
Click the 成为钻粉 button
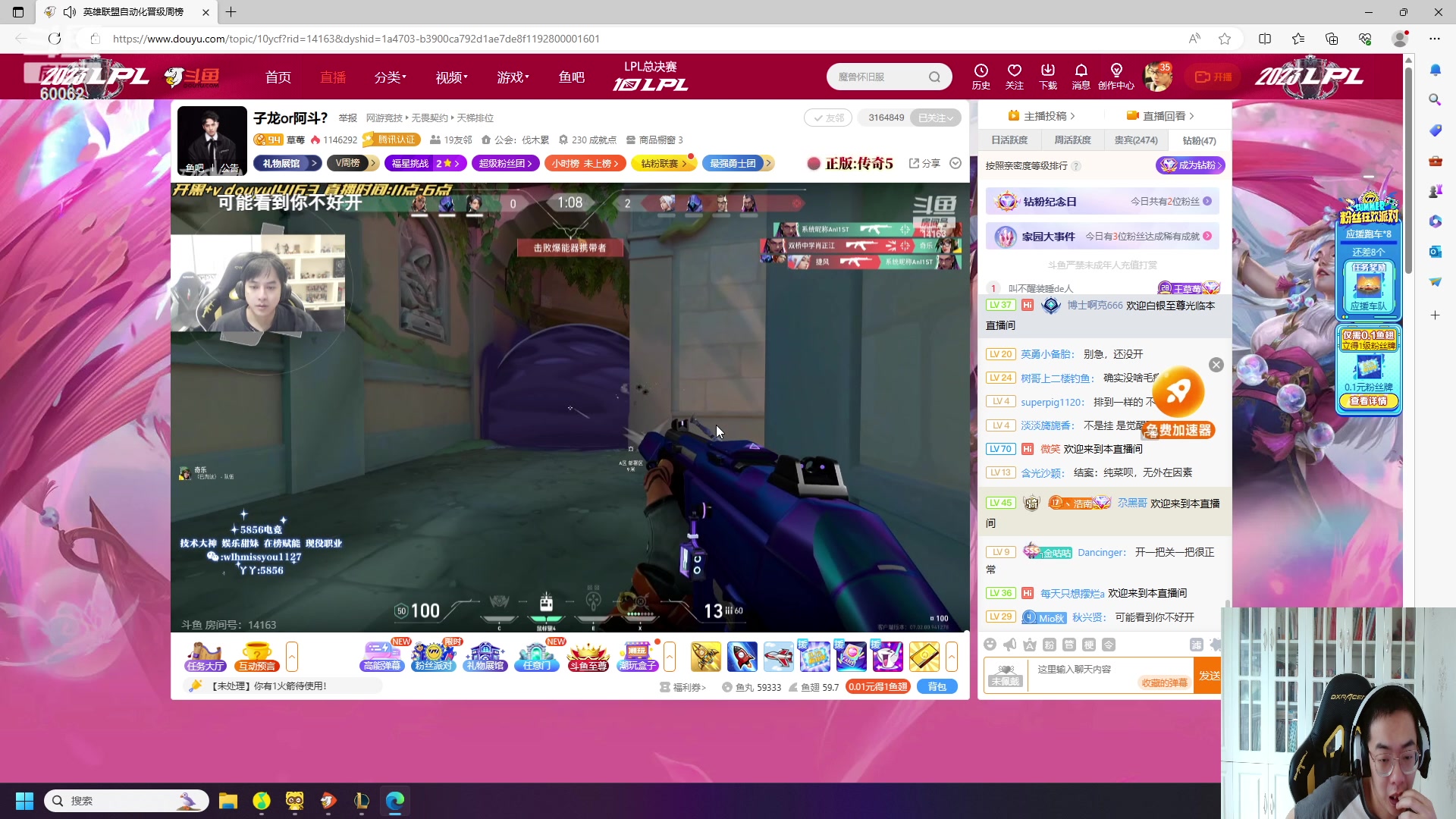1190,165
